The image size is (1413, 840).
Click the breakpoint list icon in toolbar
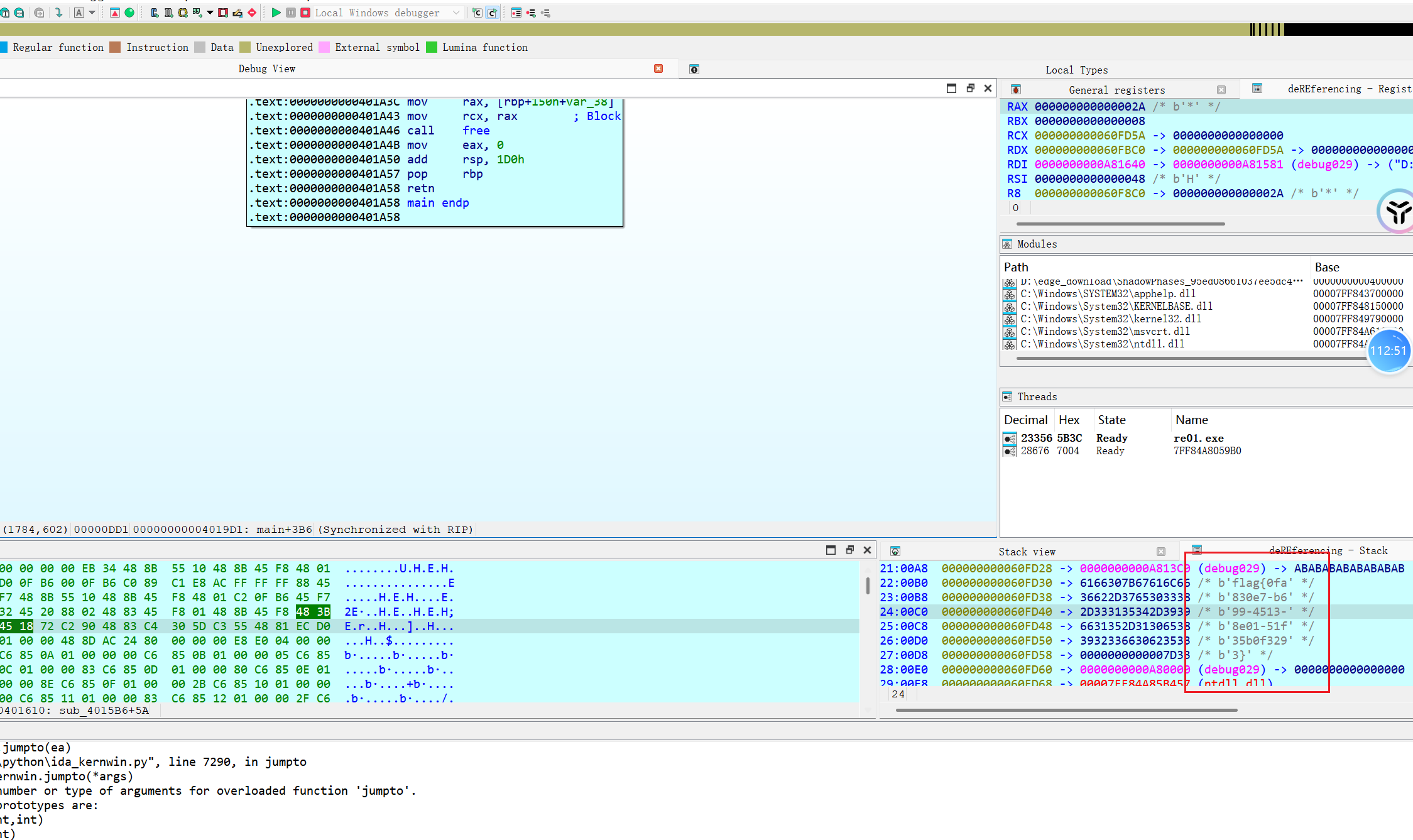[516, 13]
